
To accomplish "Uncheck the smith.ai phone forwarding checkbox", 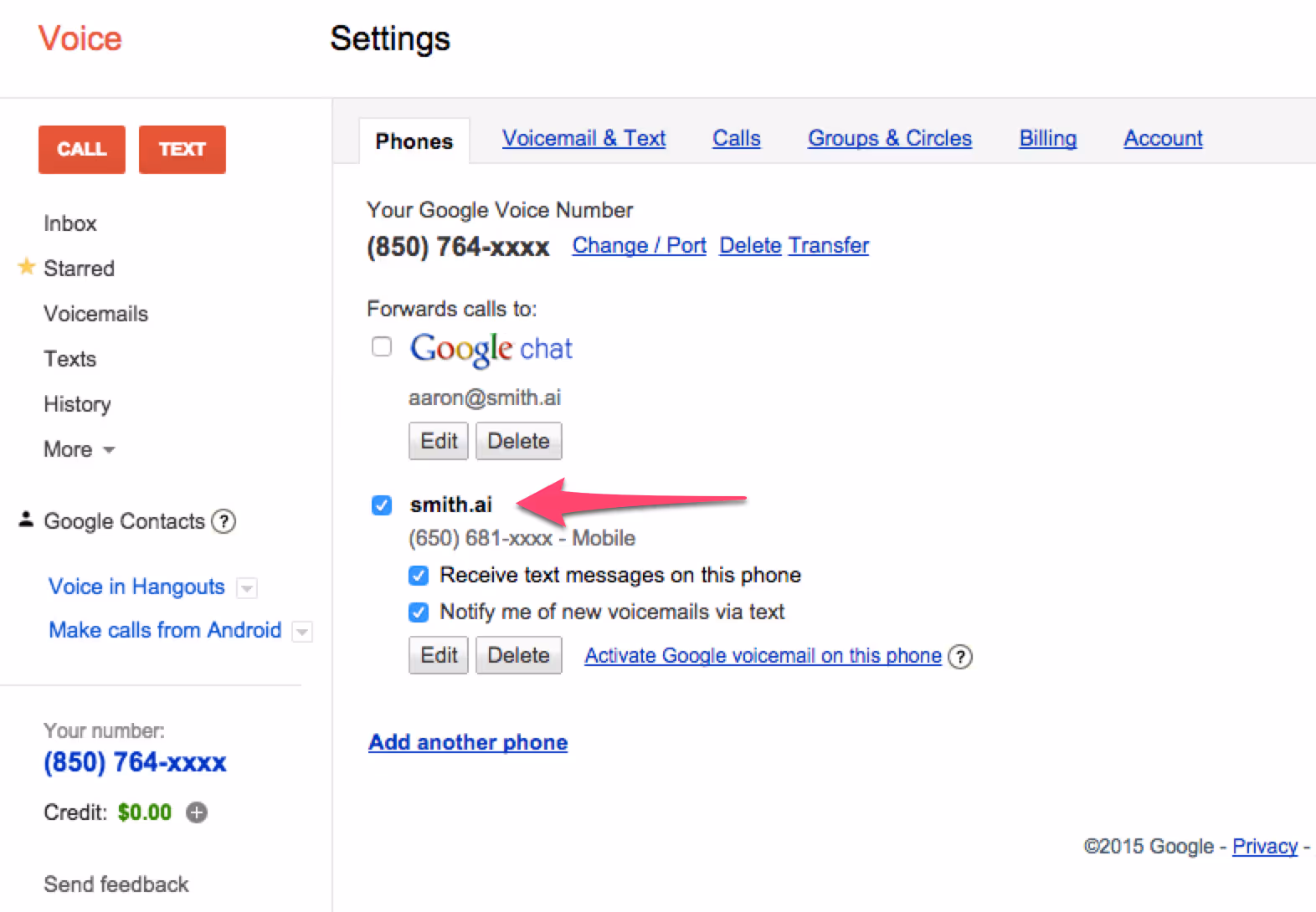I will [x=382, y=505].
